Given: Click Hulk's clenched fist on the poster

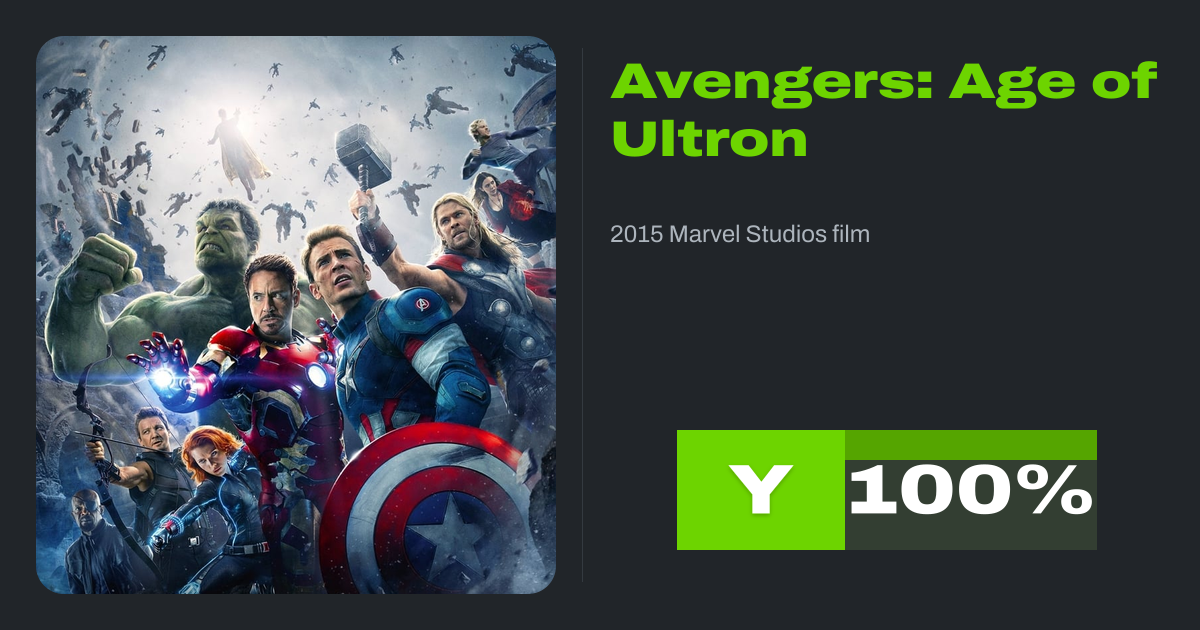Looking at the screenshot, I should [100, 270].
